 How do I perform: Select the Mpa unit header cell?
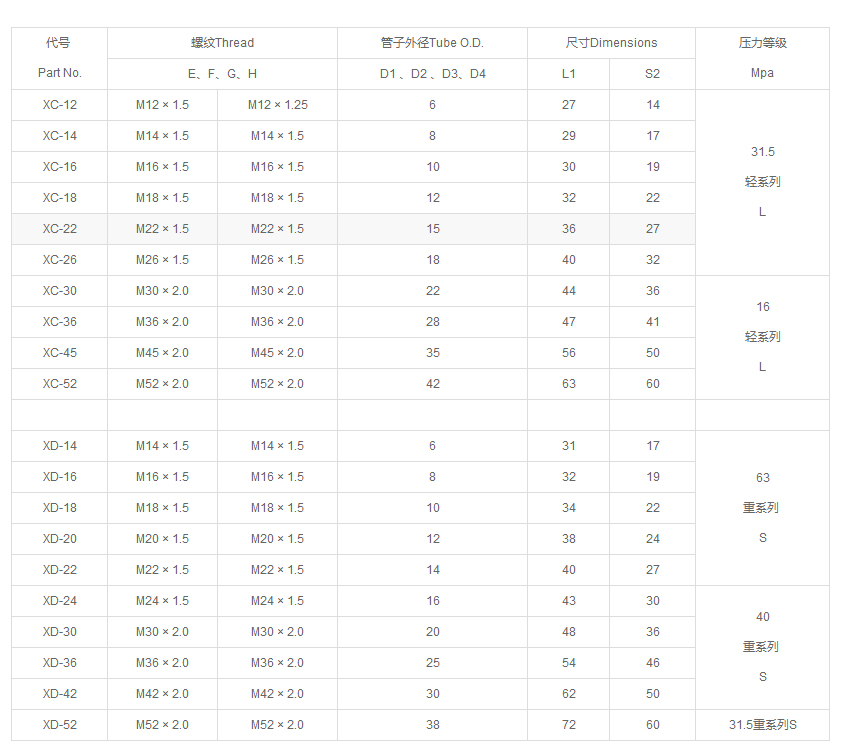762,73
